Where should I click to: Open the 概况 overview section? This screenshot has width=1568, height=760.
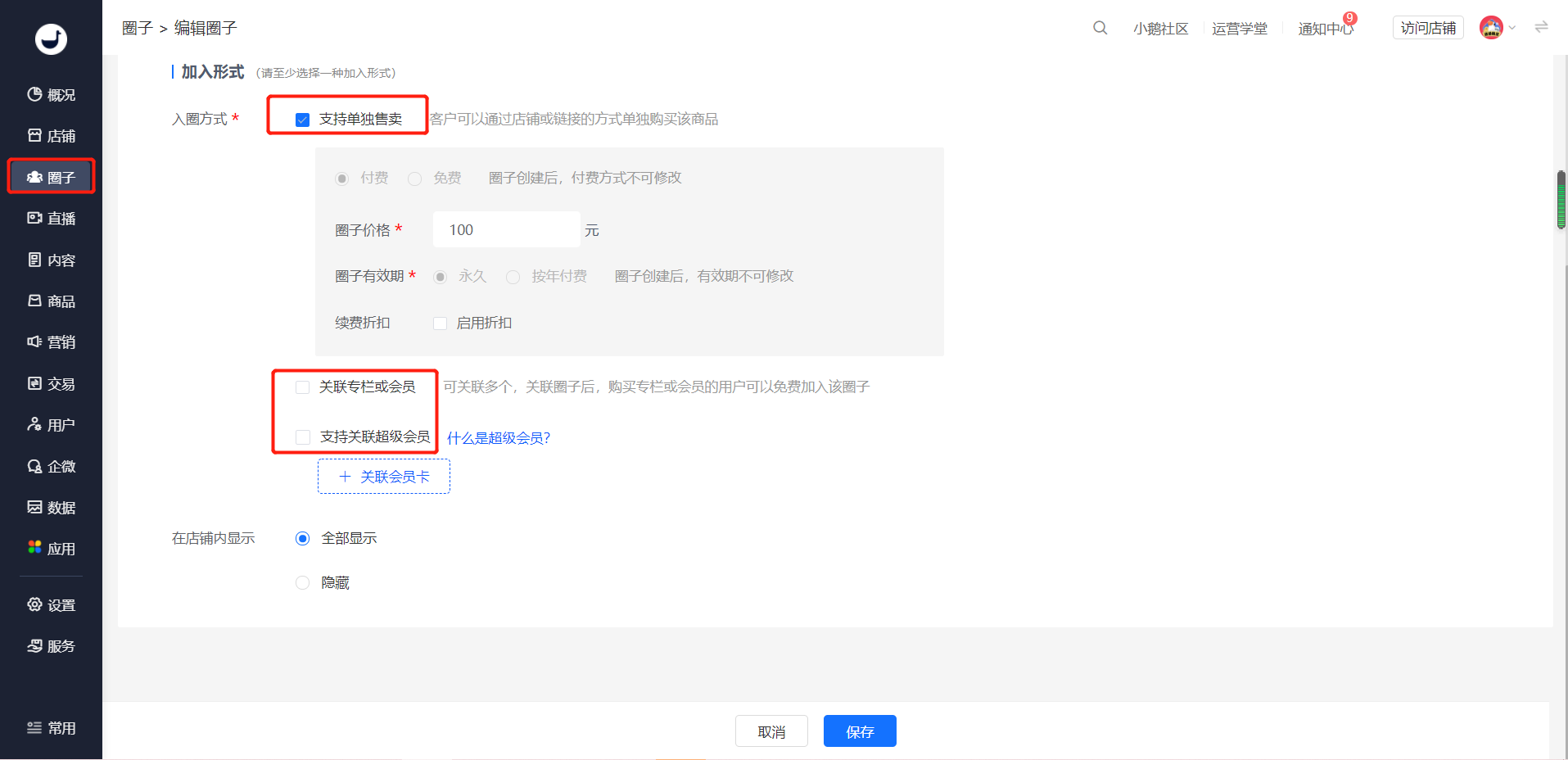click(x=51, y=95)
